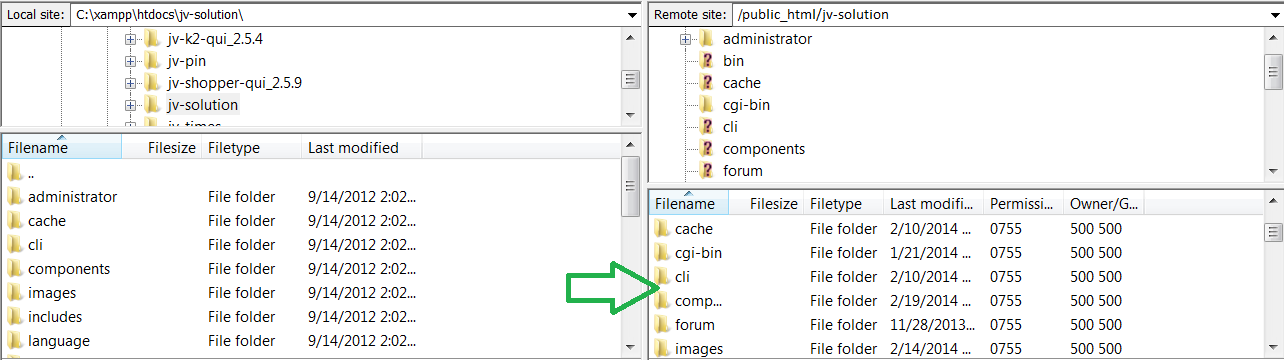Click remote cgi-bin folder icon in file list
Screen dimensions: 1284x360
coord(661,253)
